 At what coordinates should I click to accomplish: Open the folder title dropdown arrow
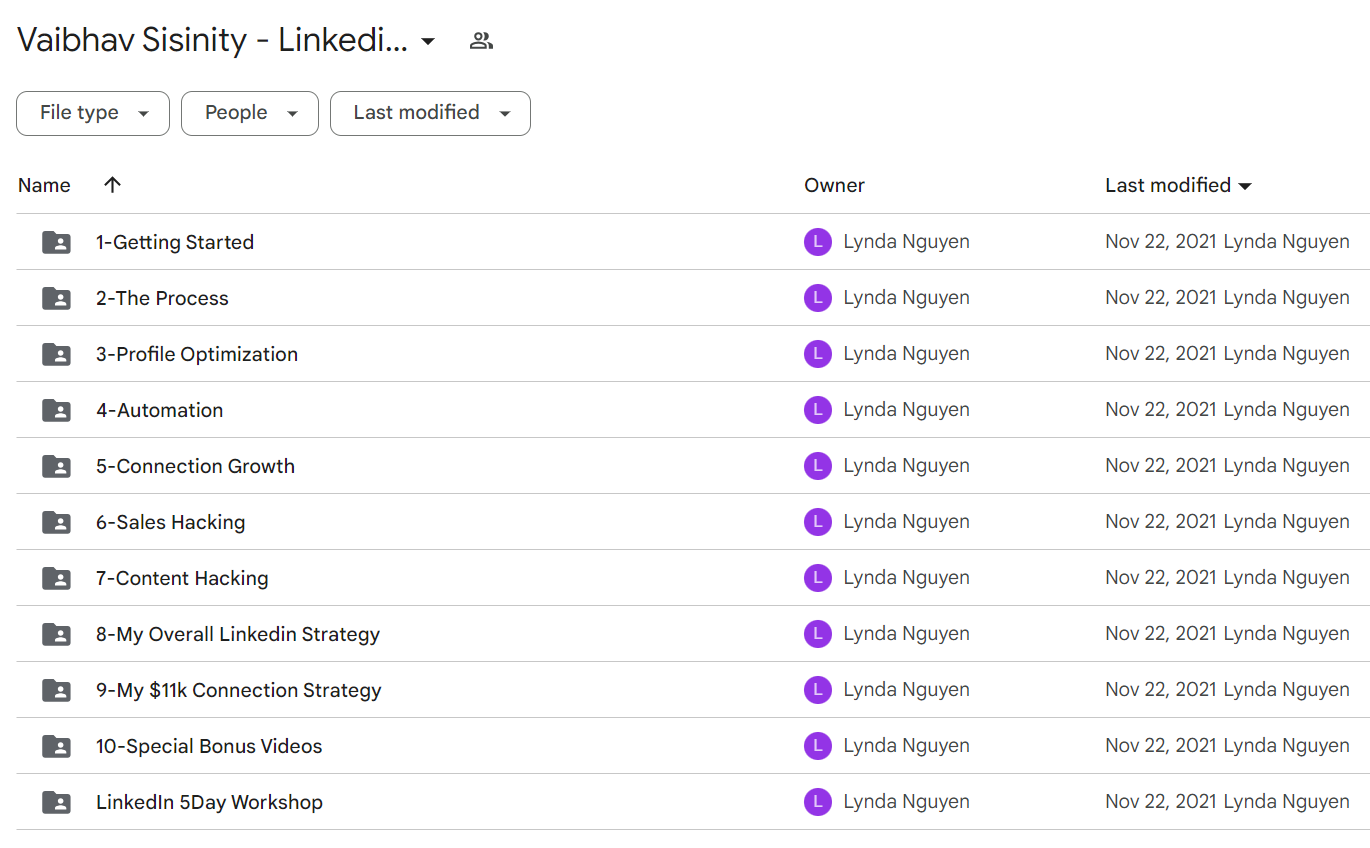click(x=428, y=42)
